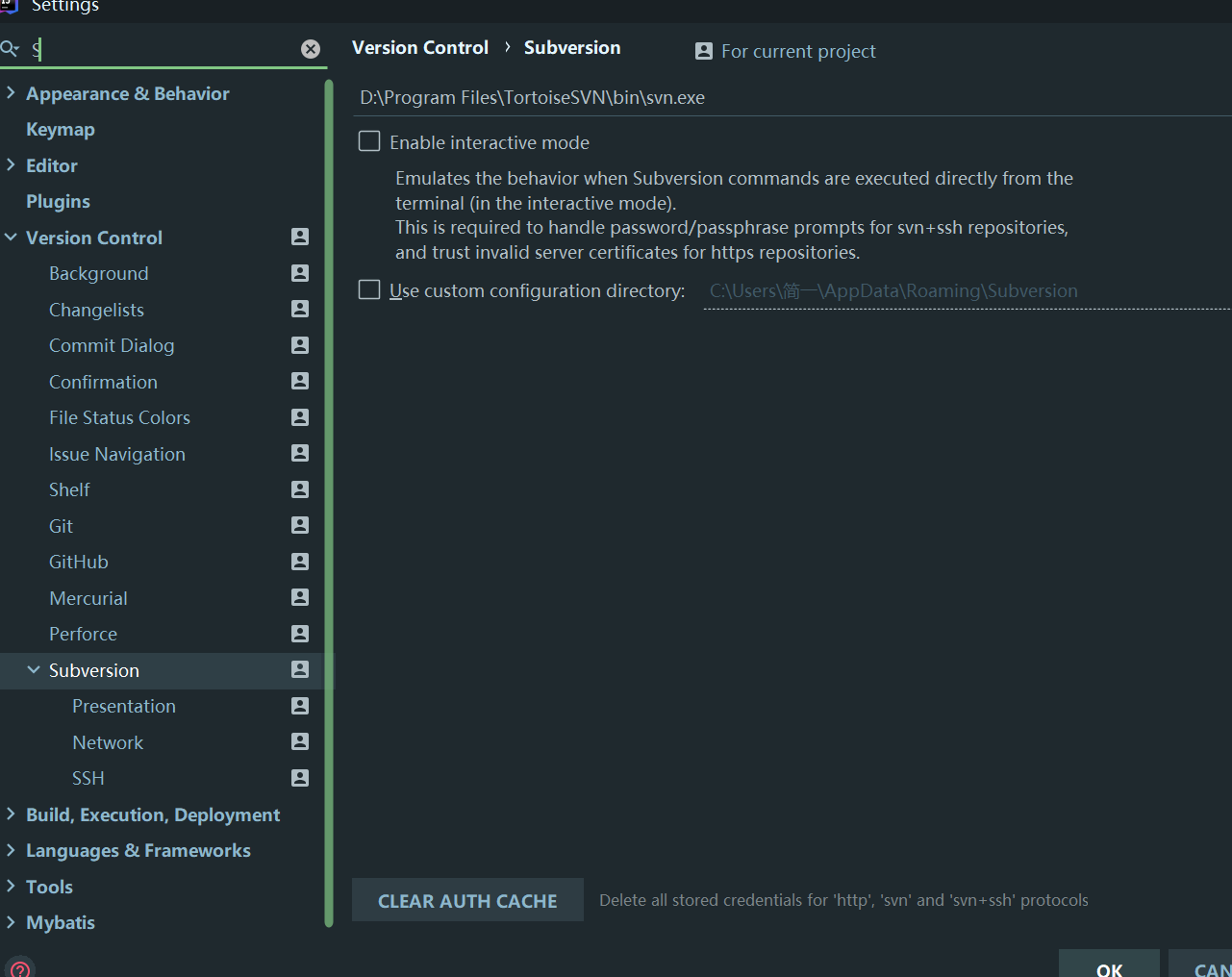Click project icon beside Git
This screenshot has height=977, width=1232.
point(300,525)
